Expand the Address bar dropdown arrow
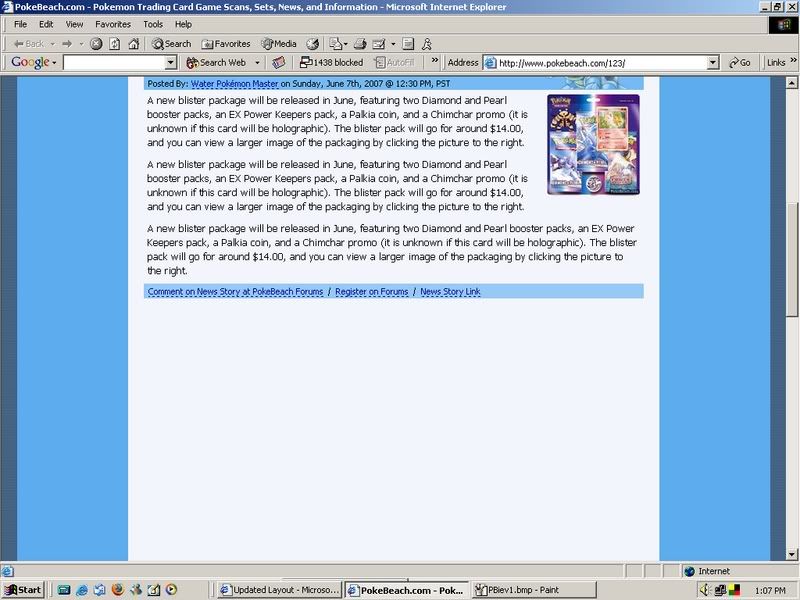This screenshot has height=600, width=800. (x=713, y=63)
